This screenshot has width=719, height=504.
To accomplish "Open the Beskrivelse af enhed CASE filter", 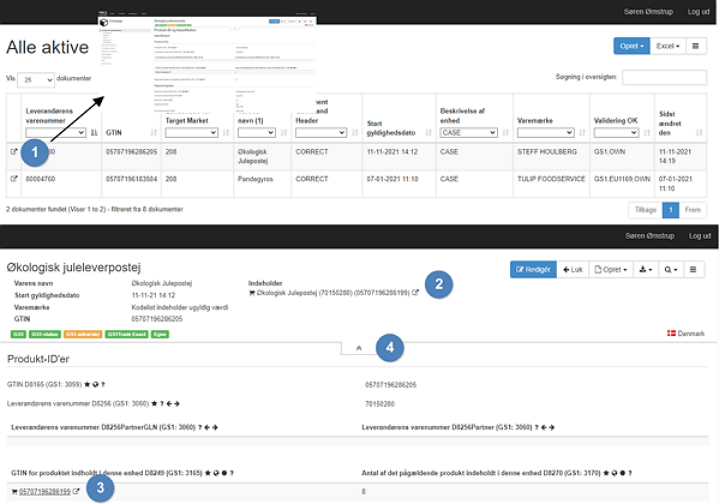I will click(468, 132).
